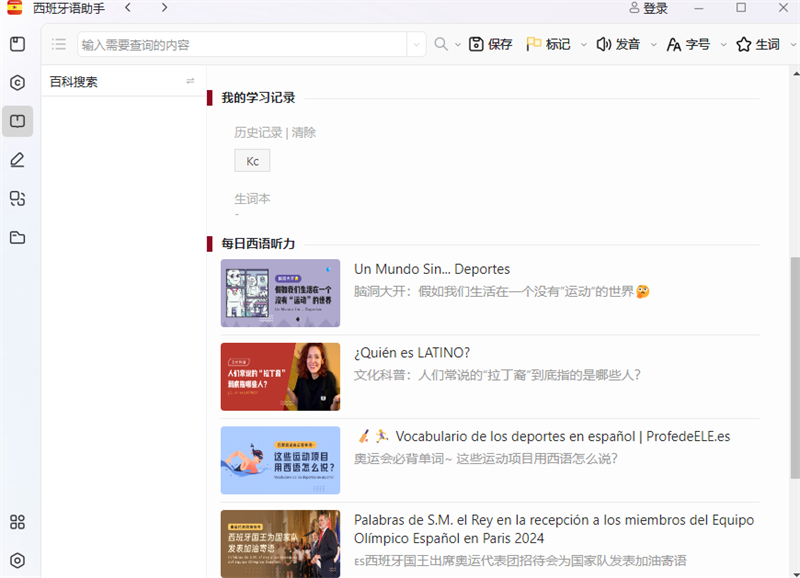
Task: Click the Kc history entry
Action: [x=252, y=161]
